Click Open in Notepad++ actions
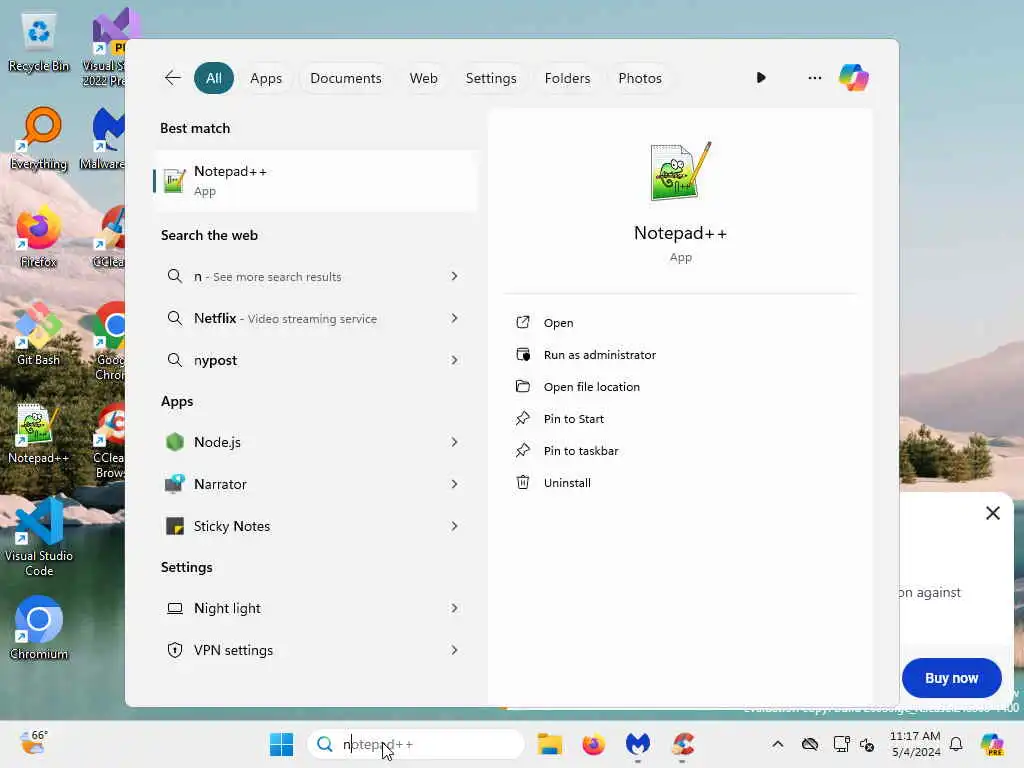 point(680,323)
